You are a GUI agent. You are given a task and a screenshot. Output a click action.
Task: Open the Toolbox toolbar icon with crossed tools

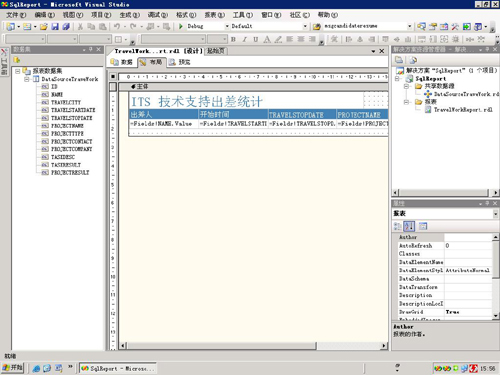pos(455,26)
